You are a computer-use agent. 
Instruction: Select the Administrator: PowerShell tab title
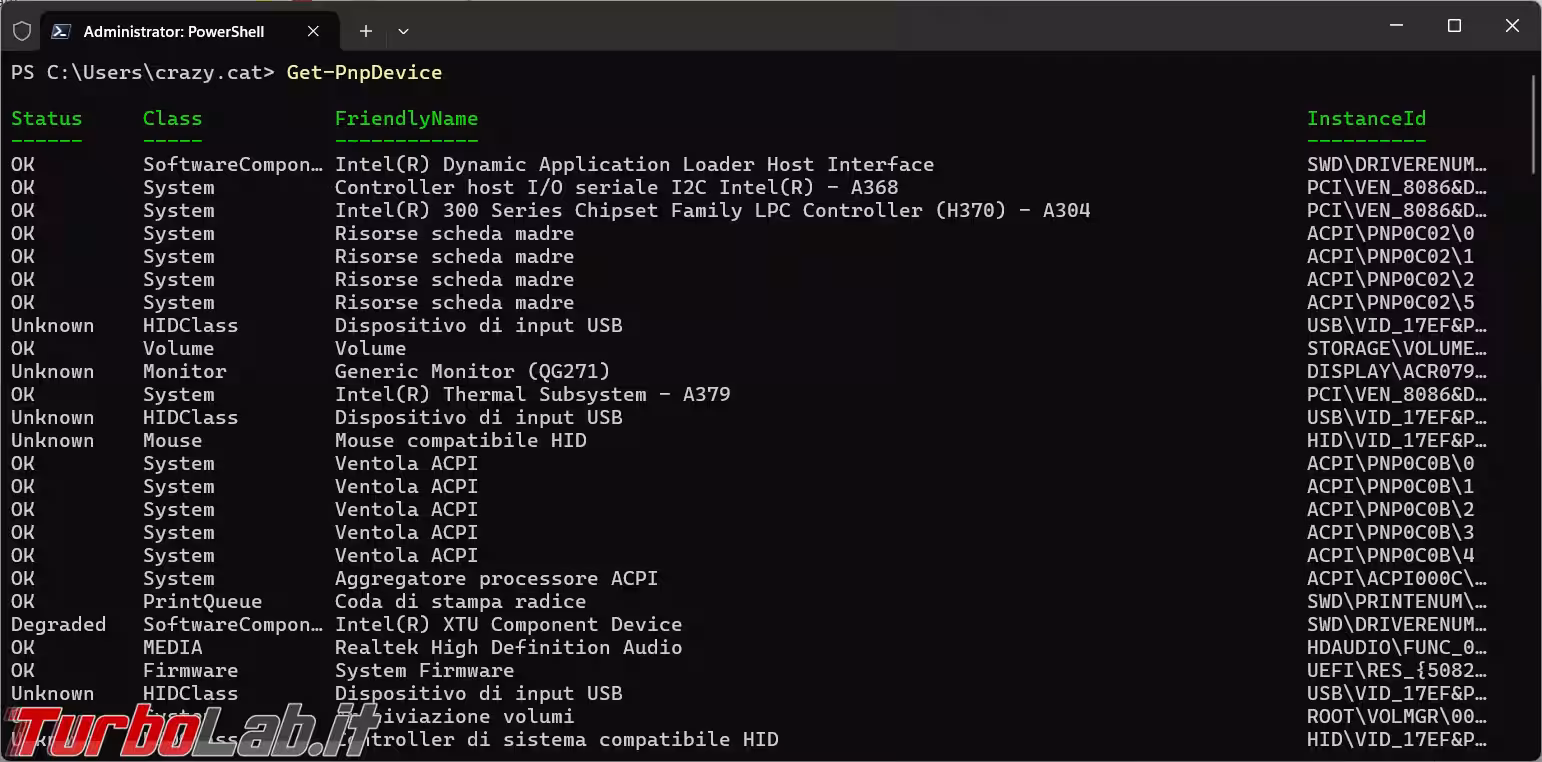click(174, 31)
